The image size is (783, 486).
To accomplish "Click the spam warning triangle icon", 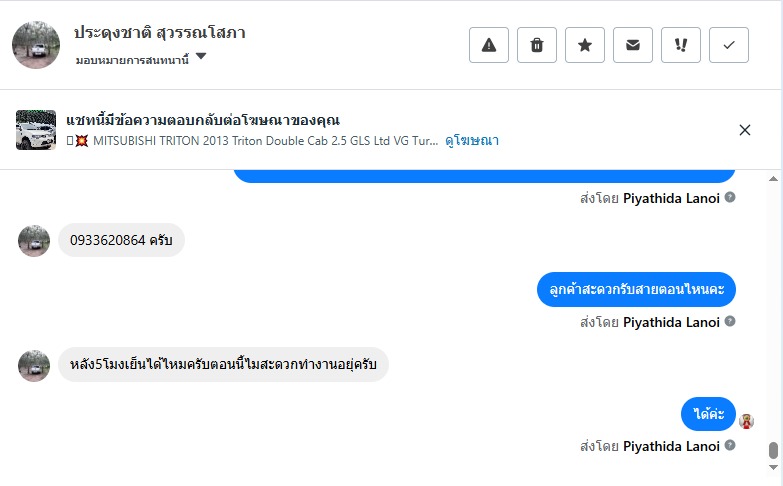I will [x=489, y=45].
